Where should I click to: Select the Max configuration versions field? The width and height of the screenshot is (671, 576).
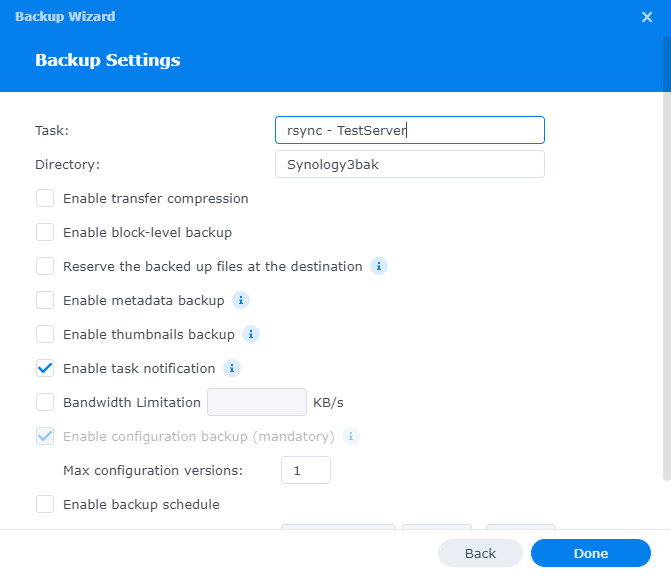click(305, 470)
